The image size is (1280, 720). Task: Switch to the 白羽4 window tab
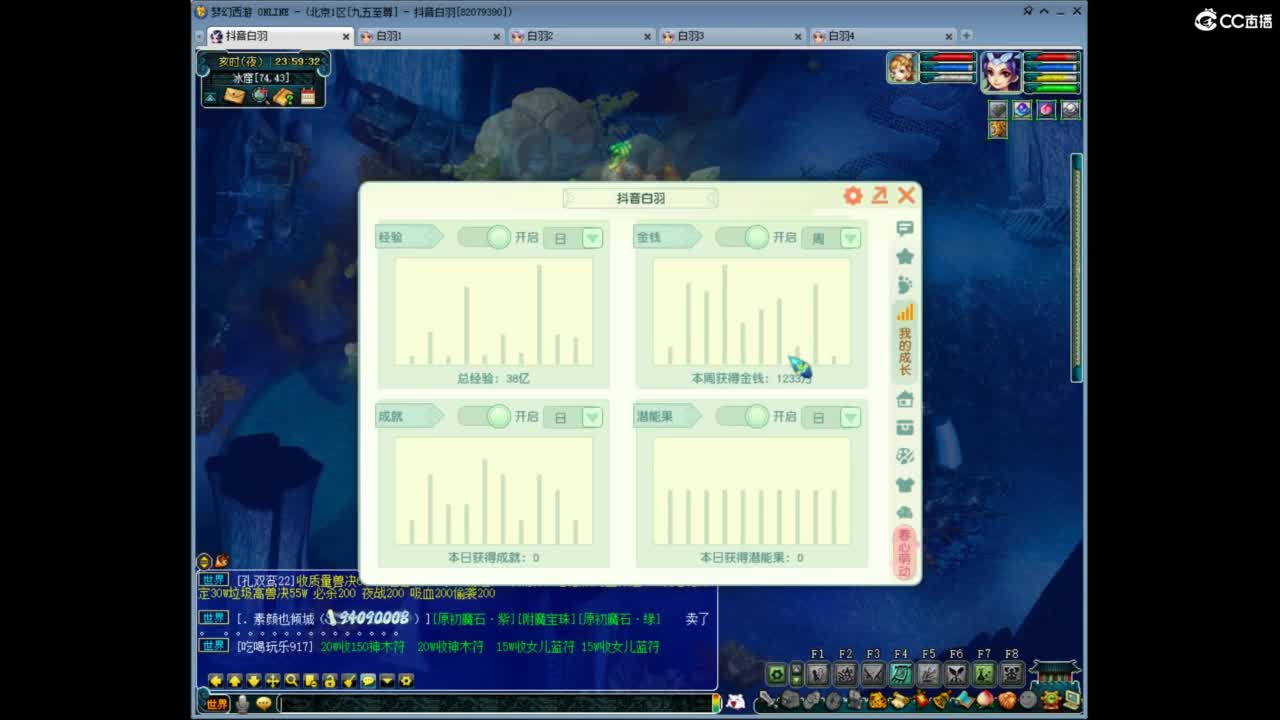[883, 36]
